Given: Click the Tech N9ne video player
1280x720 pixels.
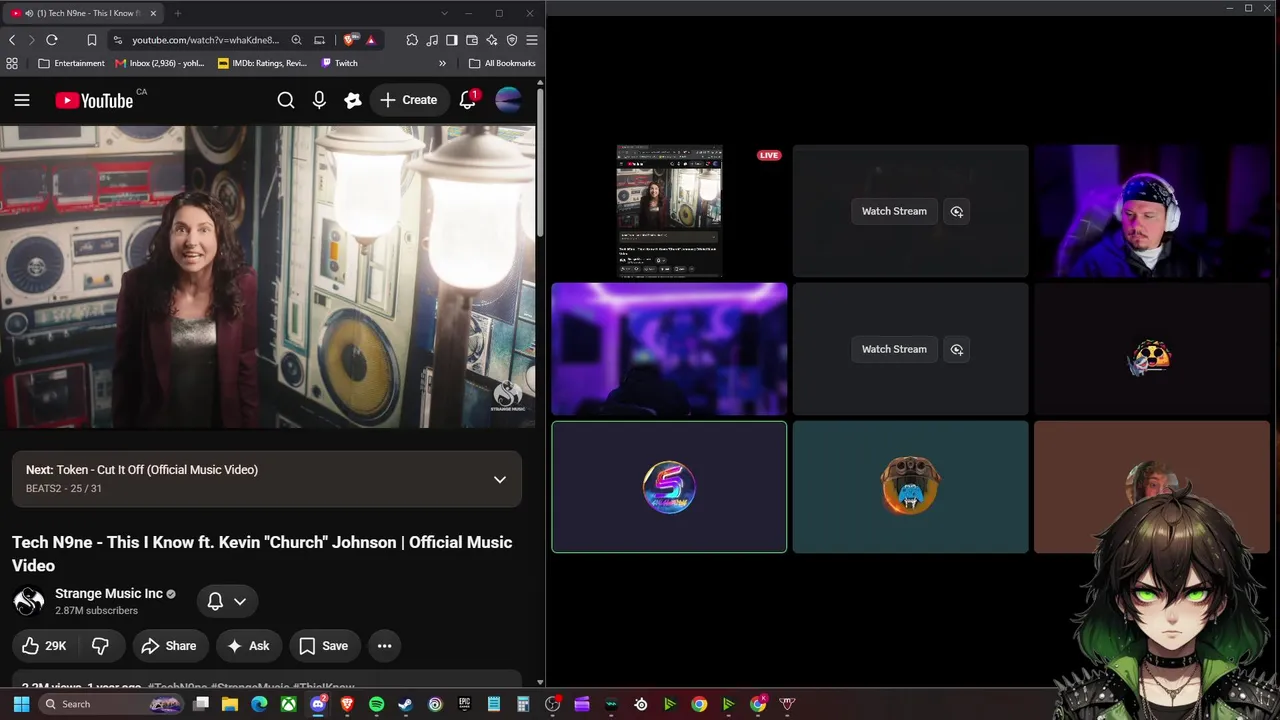Looking at the screenshot, I should [x=268, y=277].
